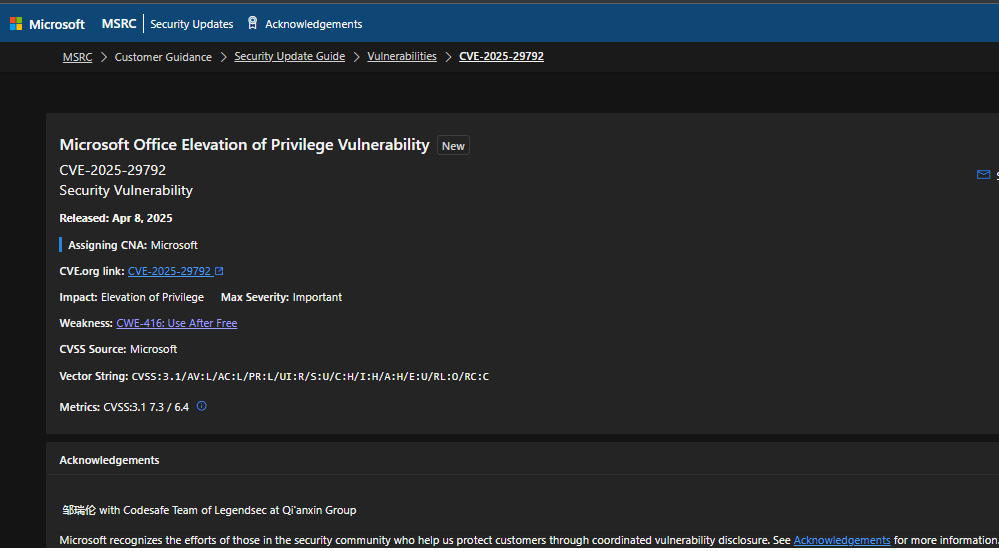Screen dimensions: 999x551
Task: Open the CWE-416: Use After Free link
Action: pos(176,323)
